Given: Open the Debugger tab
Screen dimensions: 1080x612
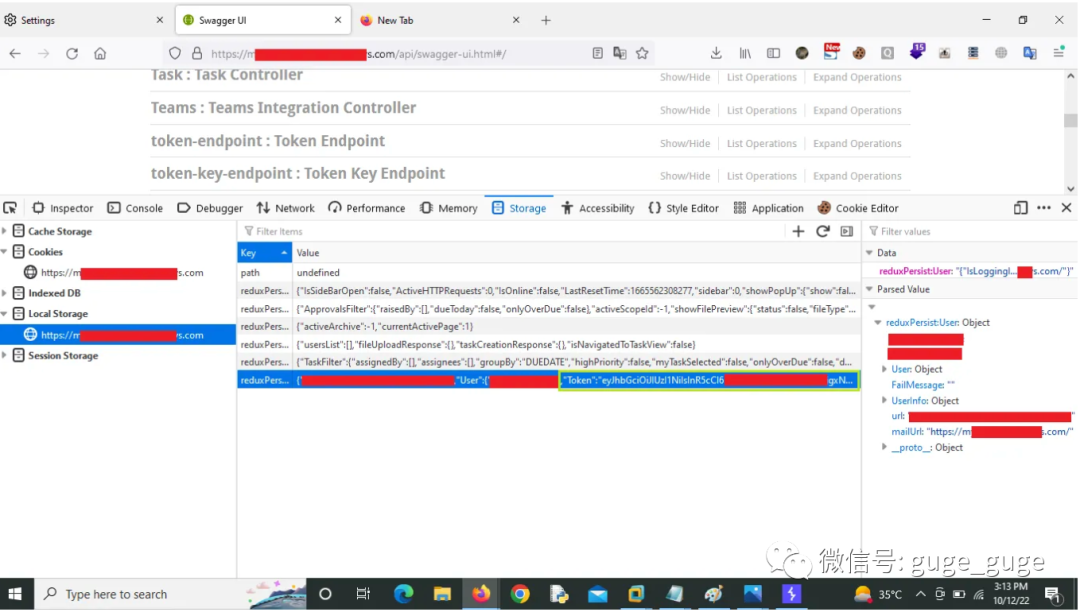Looking at the screenshot, I should point(210,208).
